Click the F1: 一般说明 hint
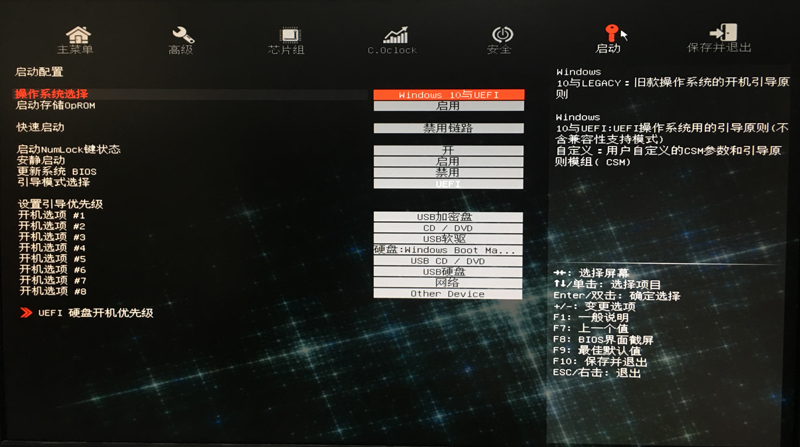800x447 pixels. 591,317
